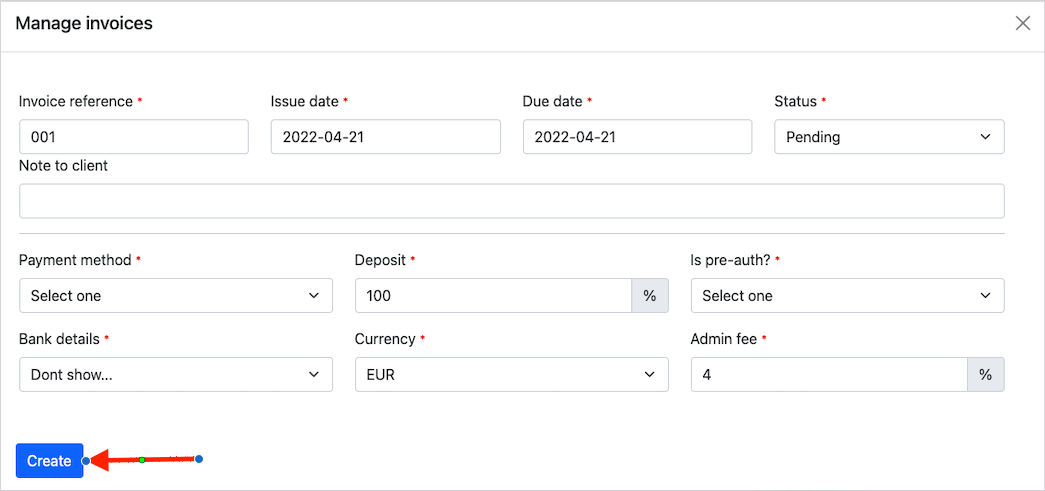Click the Admin fee input

click(829, 375)
